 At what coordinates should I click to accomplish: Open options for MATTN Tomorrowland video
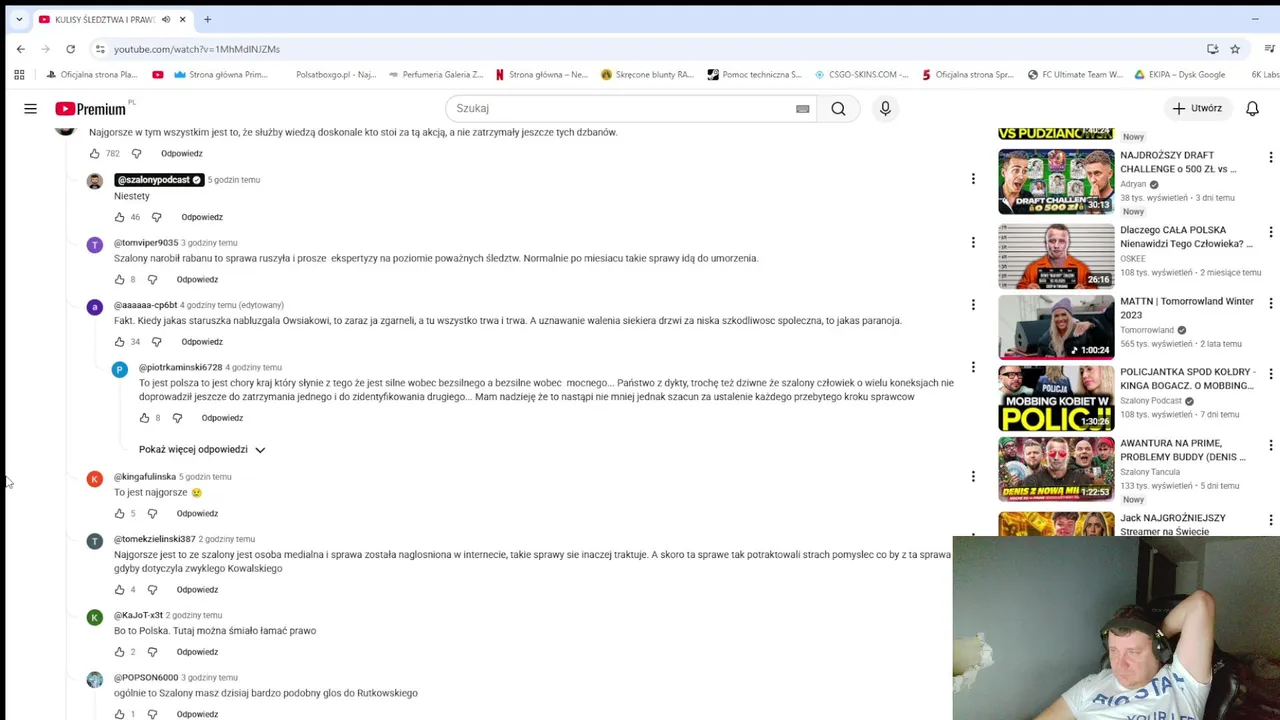pyautogui.click(x=1270, y=303)
